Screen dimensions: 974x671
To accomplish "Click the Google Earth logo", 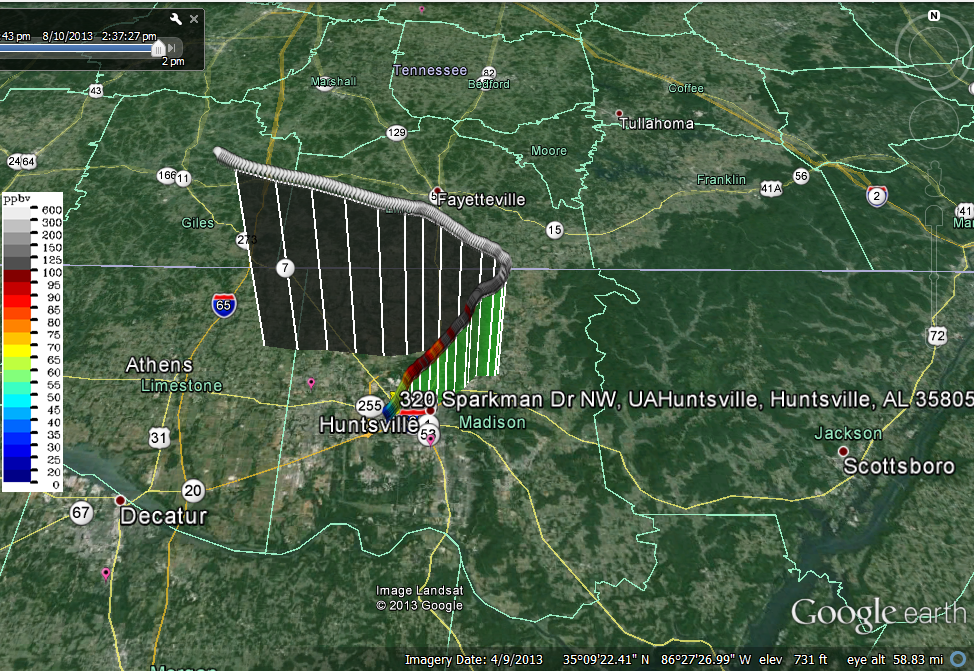I will click(x=878, y=614).
